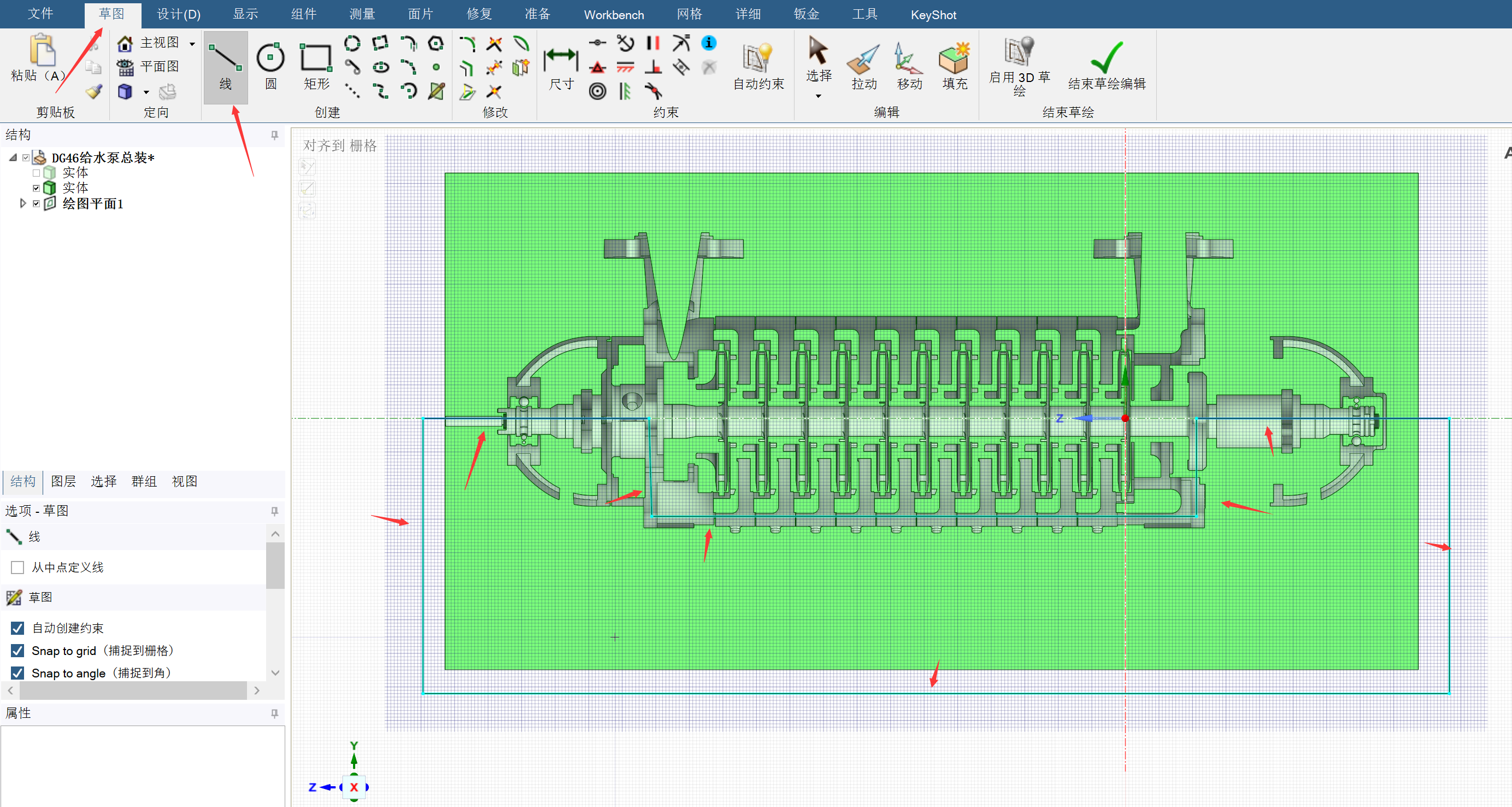Toggle 自动创建约束 checkbox
This screenshot has width=1512, height=807.
pyautogui.click(x=17, y=628)
